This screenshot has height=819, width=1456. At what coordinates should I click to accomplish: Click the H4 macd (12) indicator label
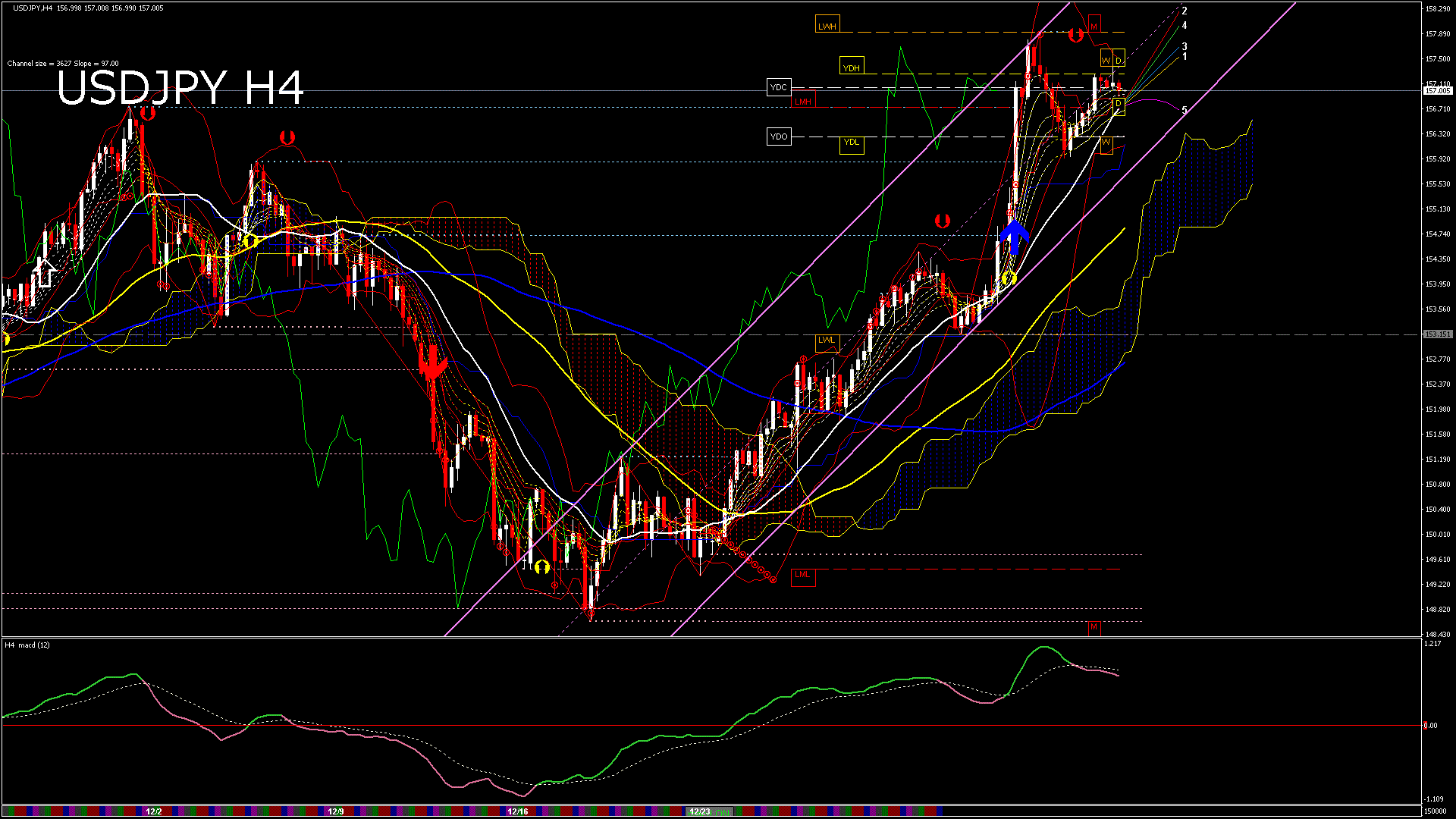click(27, 645)
